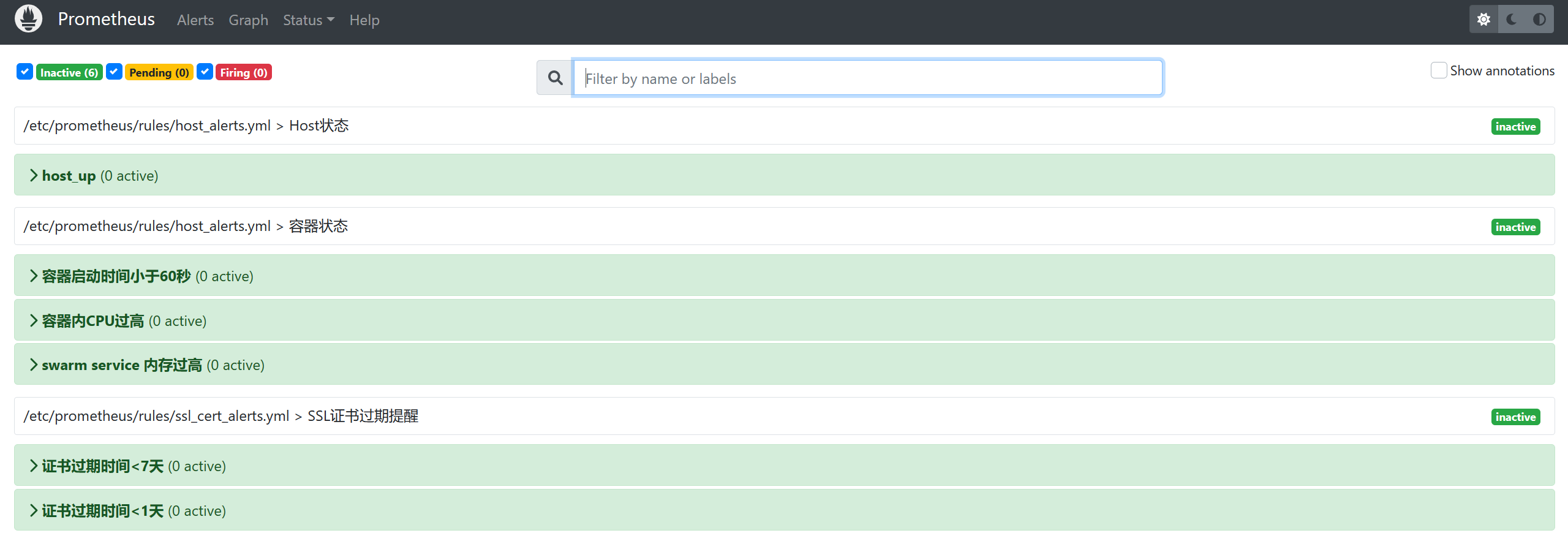Select the auto contrast theme icon
This screenshot has height=552, width=1568.
(x=1539, y=20)
